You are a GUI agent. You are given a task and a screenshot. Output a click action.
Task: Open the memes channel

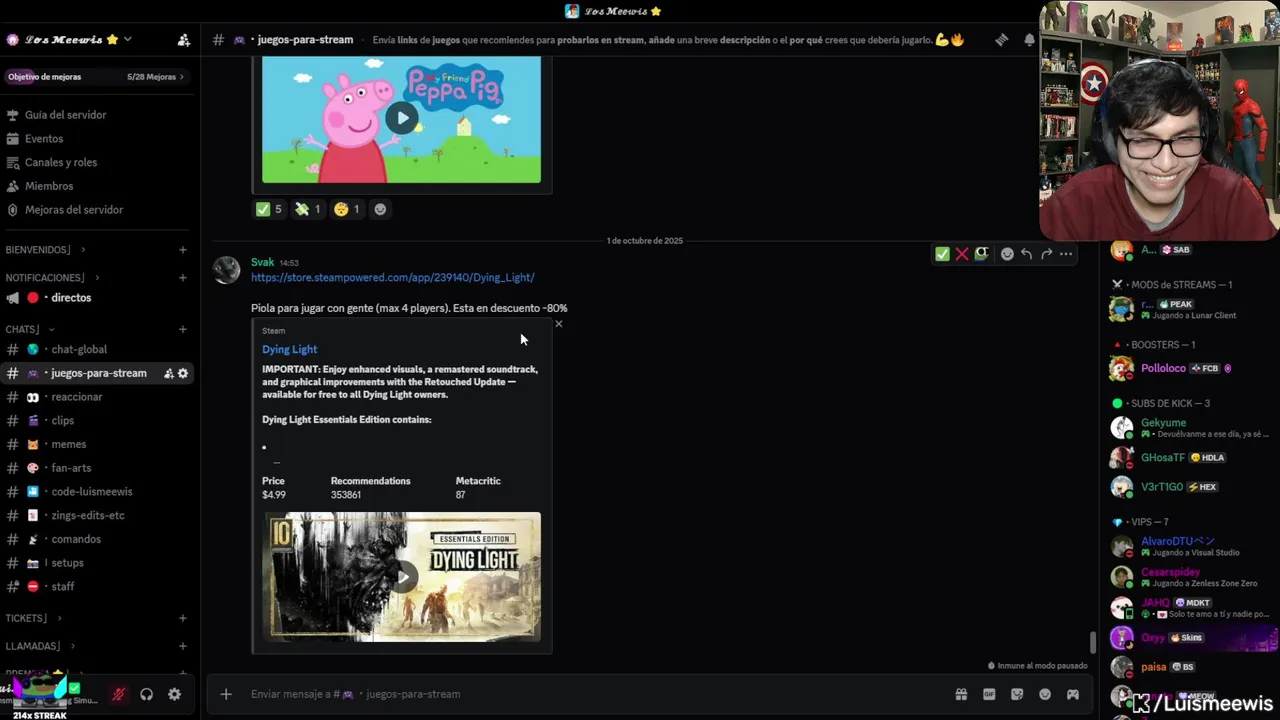[x=98, y=444]
